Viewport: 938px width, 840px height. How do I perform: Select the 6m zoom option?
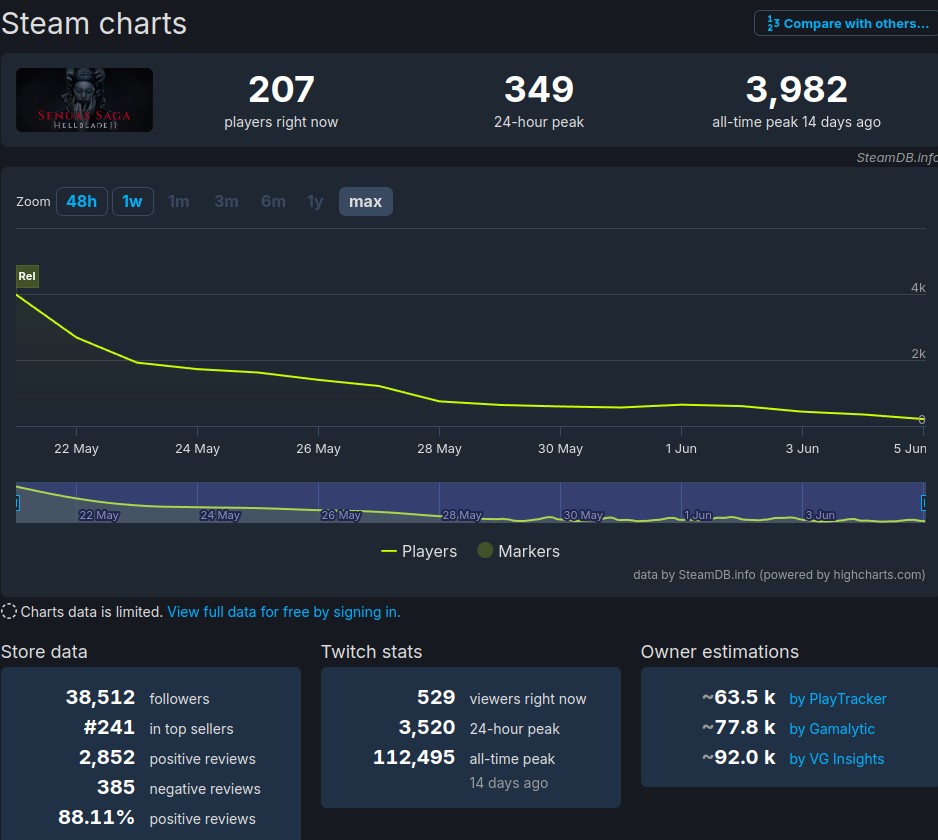273,202
